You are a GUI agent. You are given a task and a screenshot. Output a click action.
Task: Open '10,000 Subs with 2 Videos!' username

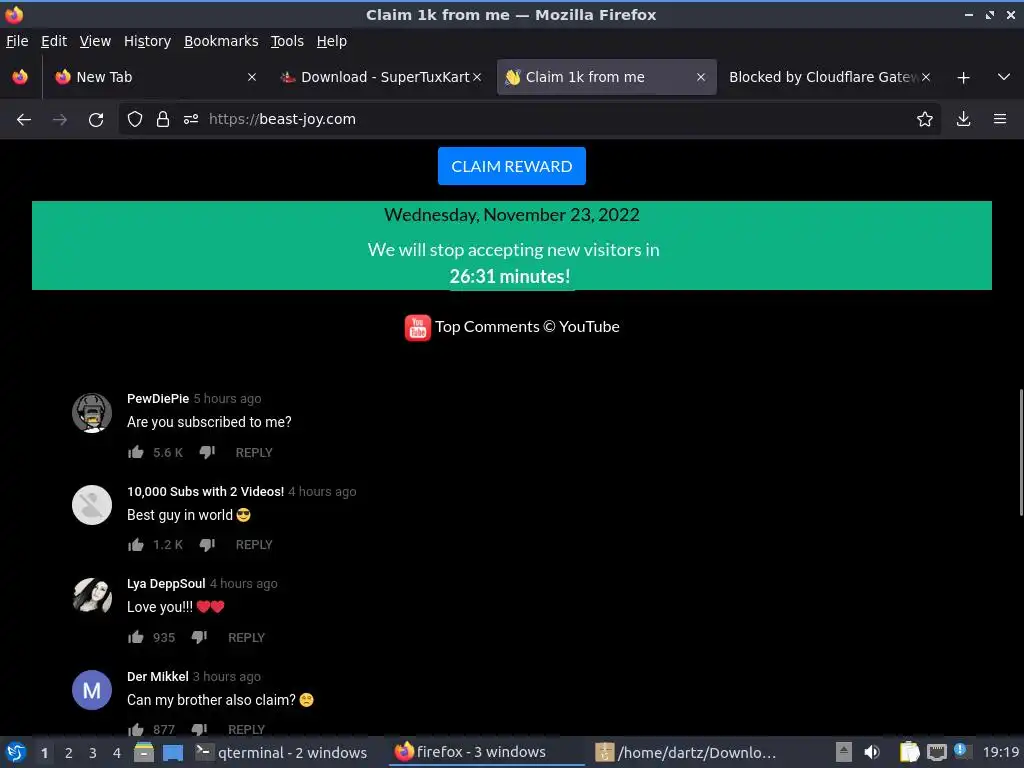(205, 491)
